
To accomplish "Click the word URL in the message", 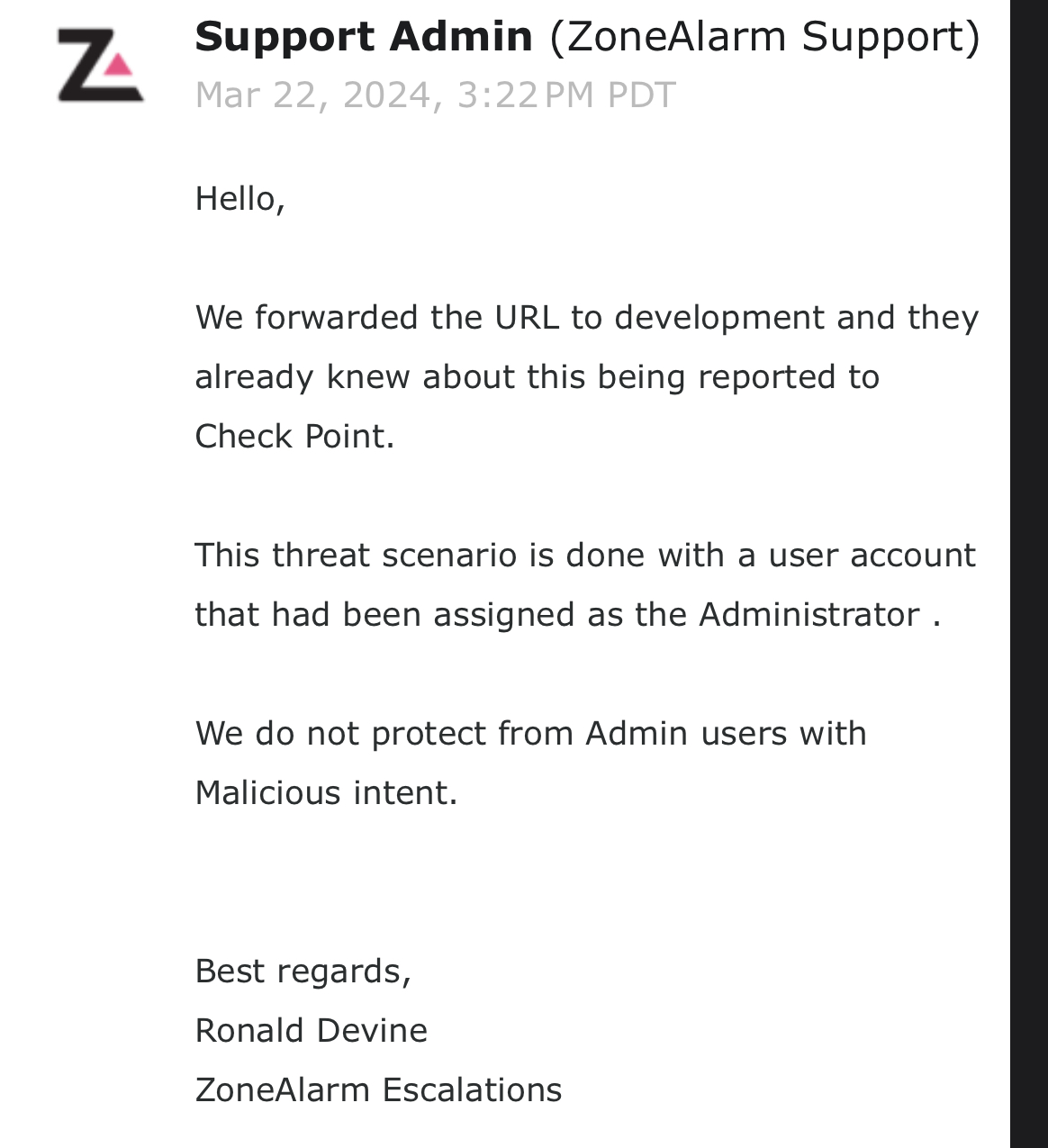I will 526,318.
